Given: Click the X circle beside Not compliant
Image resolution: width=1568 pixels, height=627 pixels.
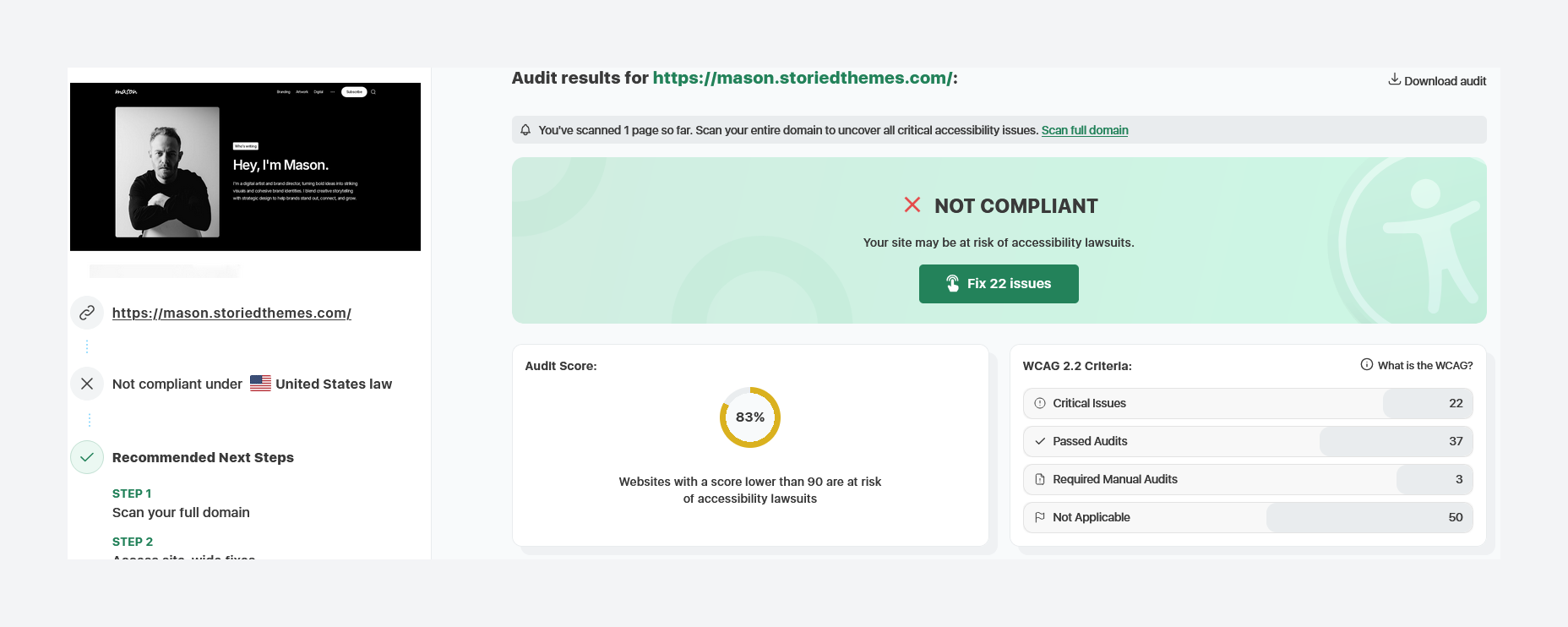Looking at the screenshot, I should [87, 384].
